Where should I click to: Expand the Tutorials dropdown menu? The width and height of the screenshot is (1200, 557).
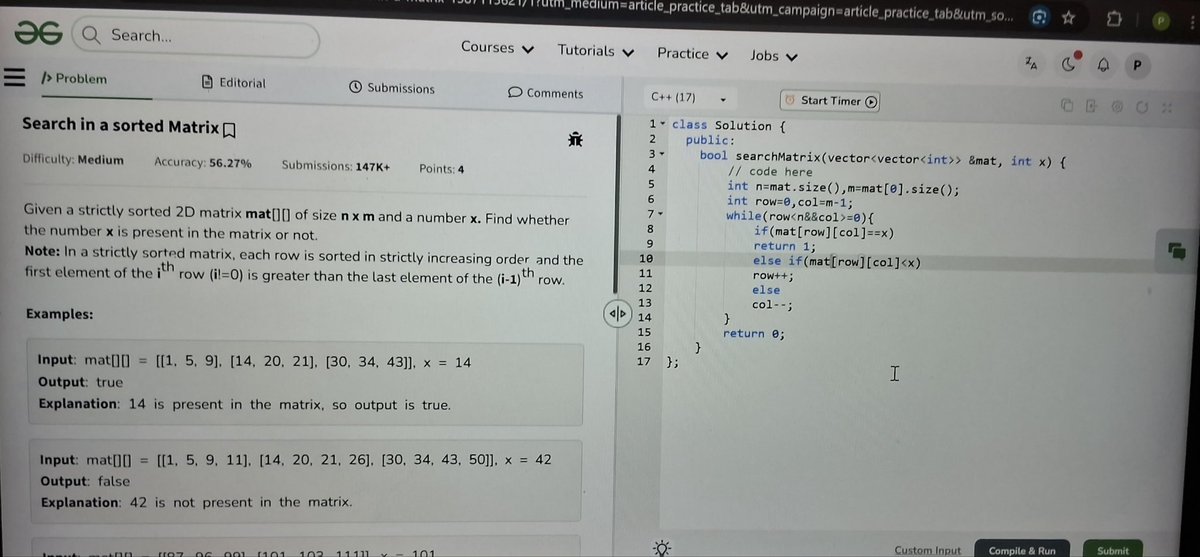596,50
